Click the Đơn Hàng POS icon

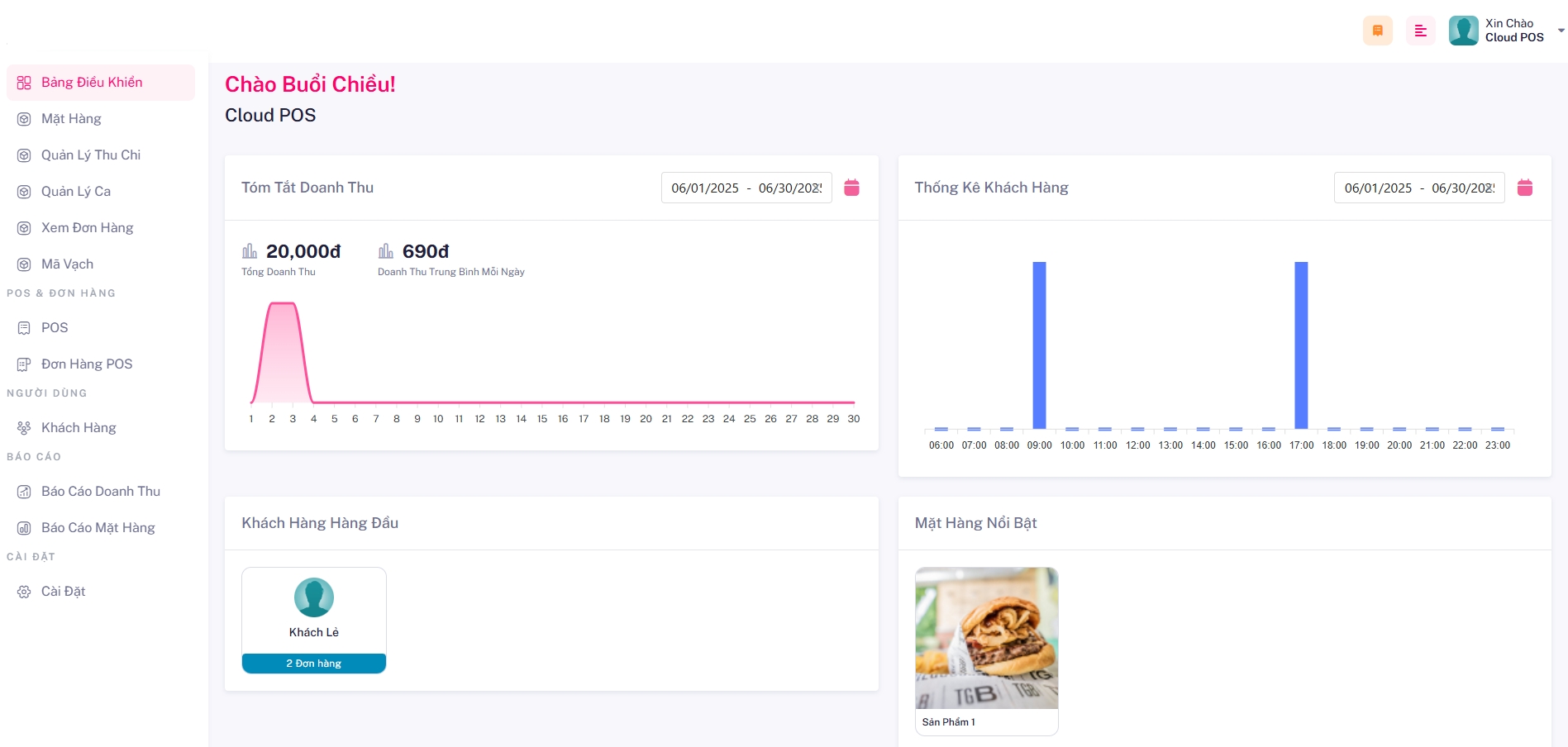pyautogui.click(x=24, y=364)
